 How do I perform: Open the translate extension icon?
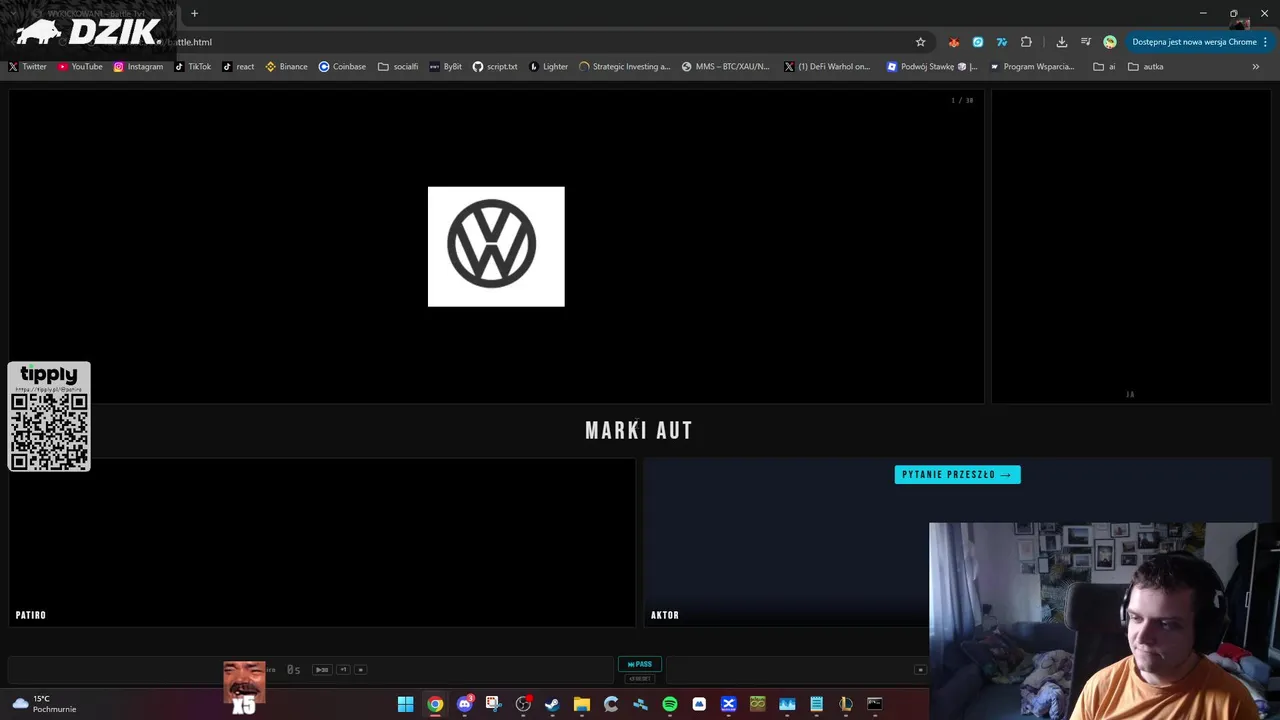1002,42
